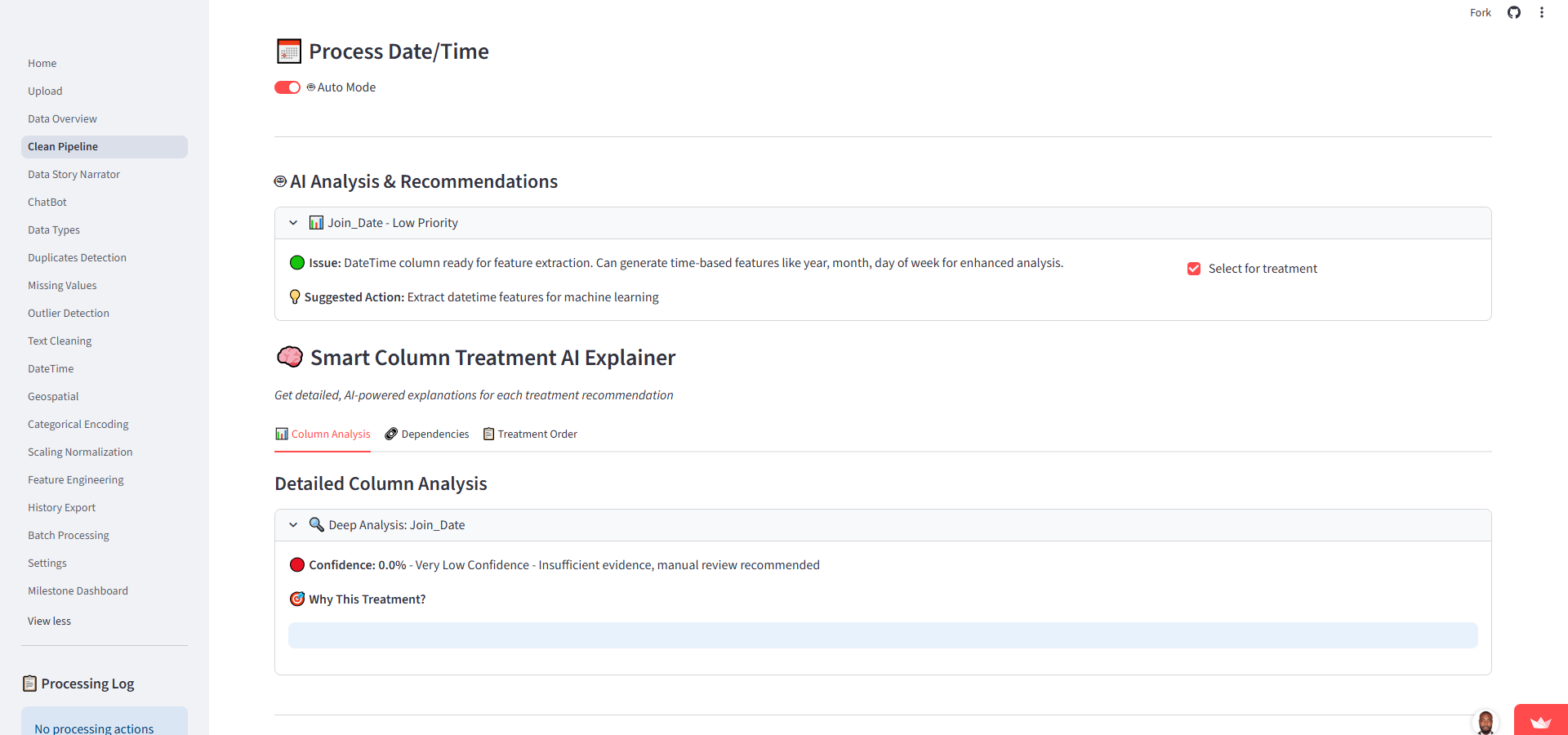Viewport: 1568px width, 735px height.
Task: Click the clipboard icon beside Processing Log
Action: [x=30, y=684]
